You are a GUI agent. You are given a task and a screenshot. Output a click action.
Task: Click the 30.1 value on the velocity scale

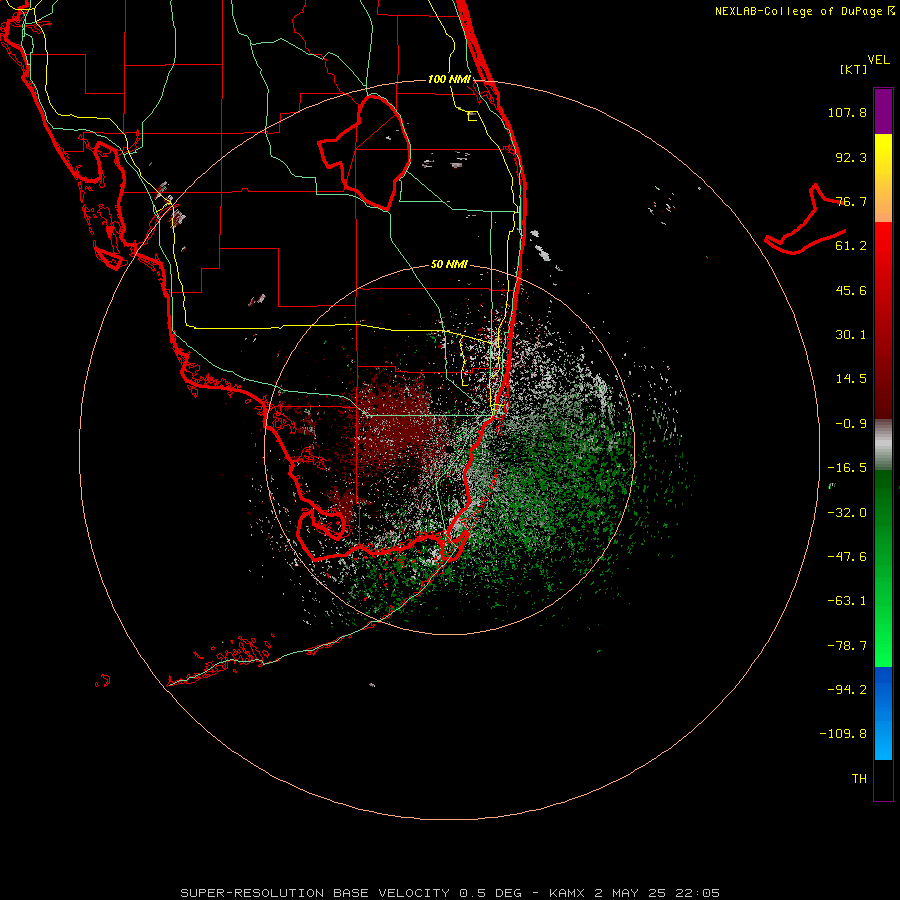[851, 335]
